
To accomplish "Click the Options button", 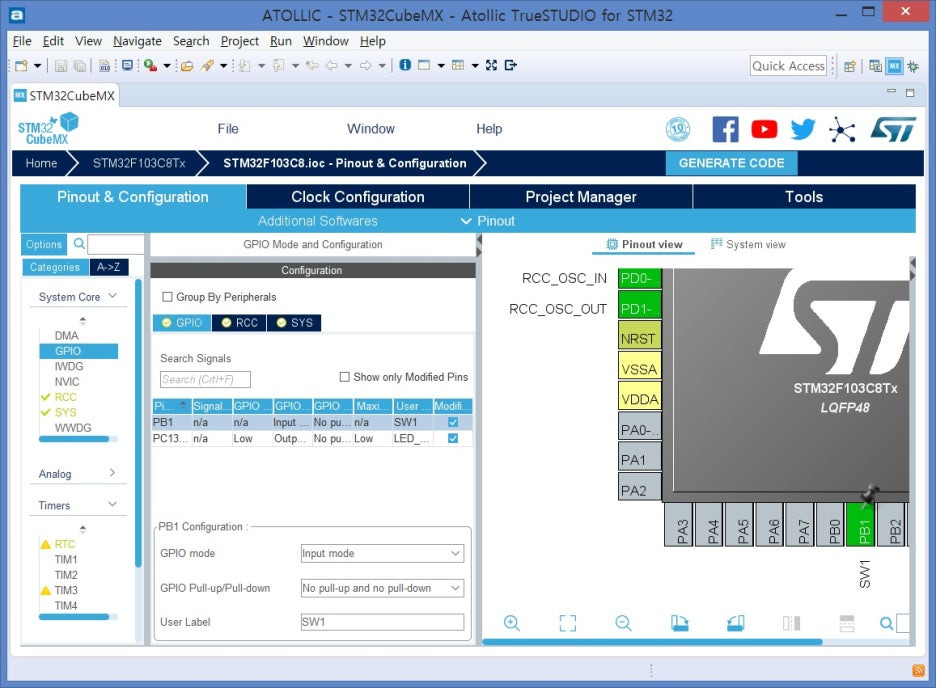I will click(44, 244).
